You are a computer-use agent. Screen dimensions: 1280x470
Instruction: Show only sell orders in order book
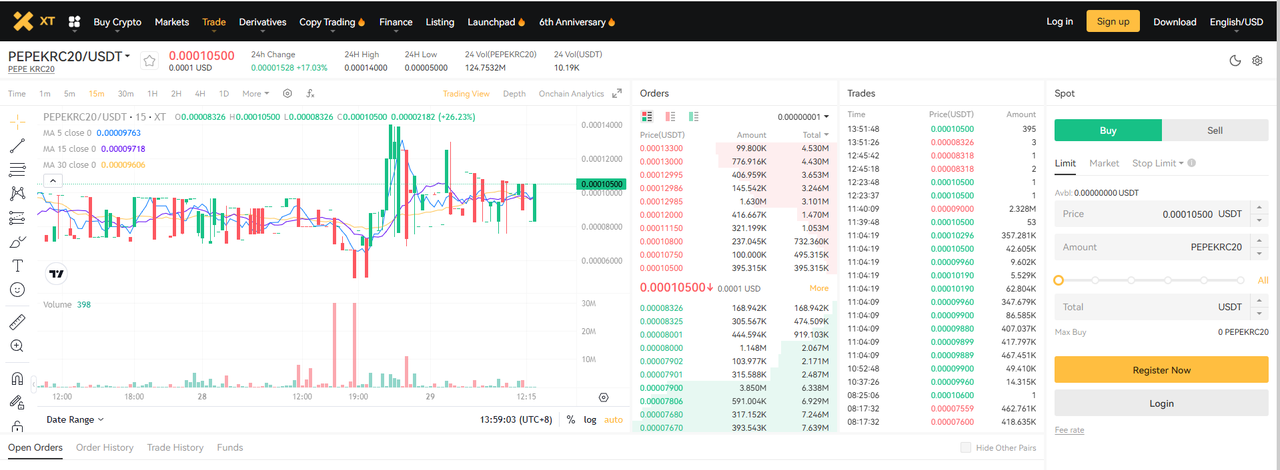[x=670, y=116]
